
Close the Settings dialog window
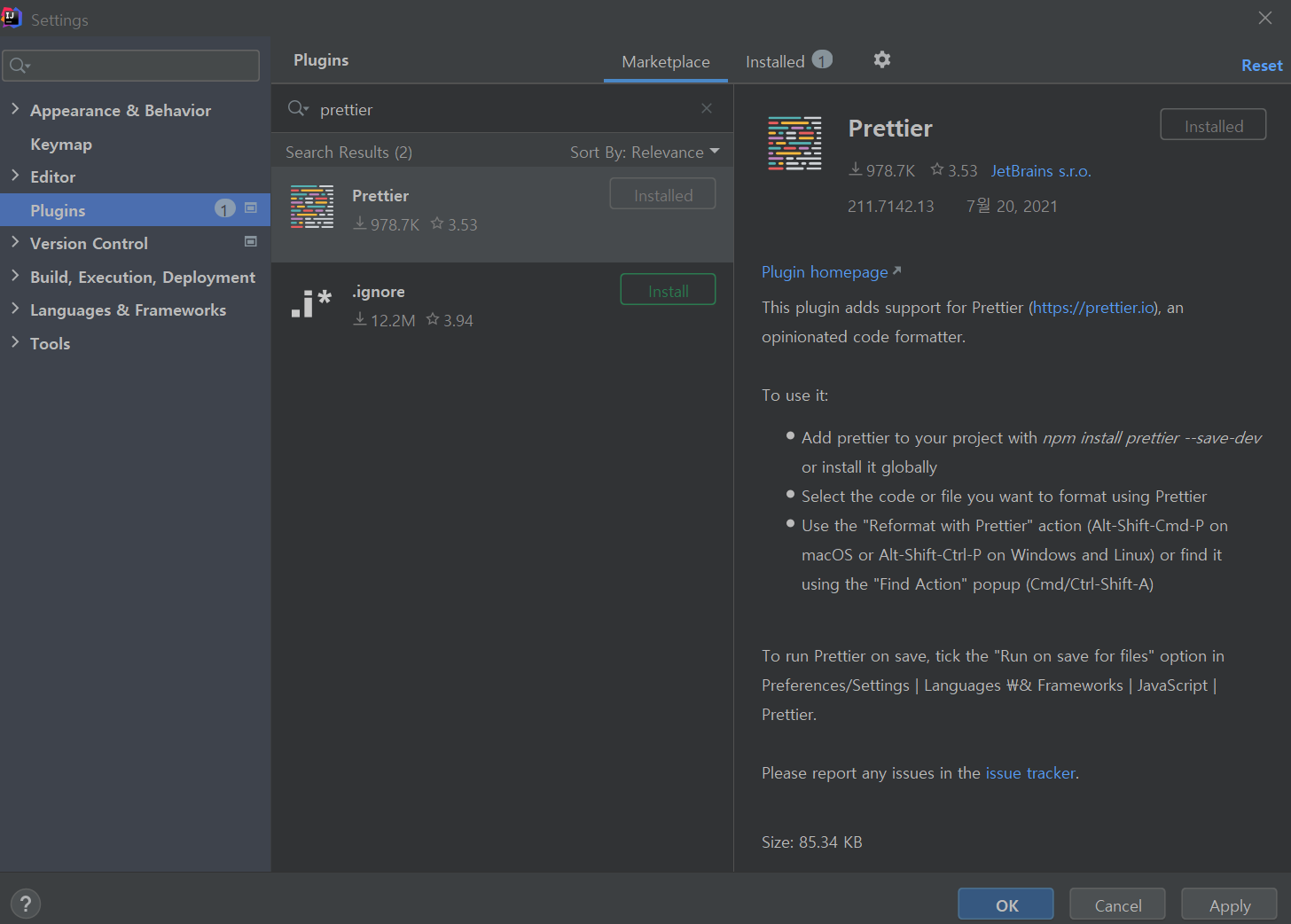coord(1265,18)
